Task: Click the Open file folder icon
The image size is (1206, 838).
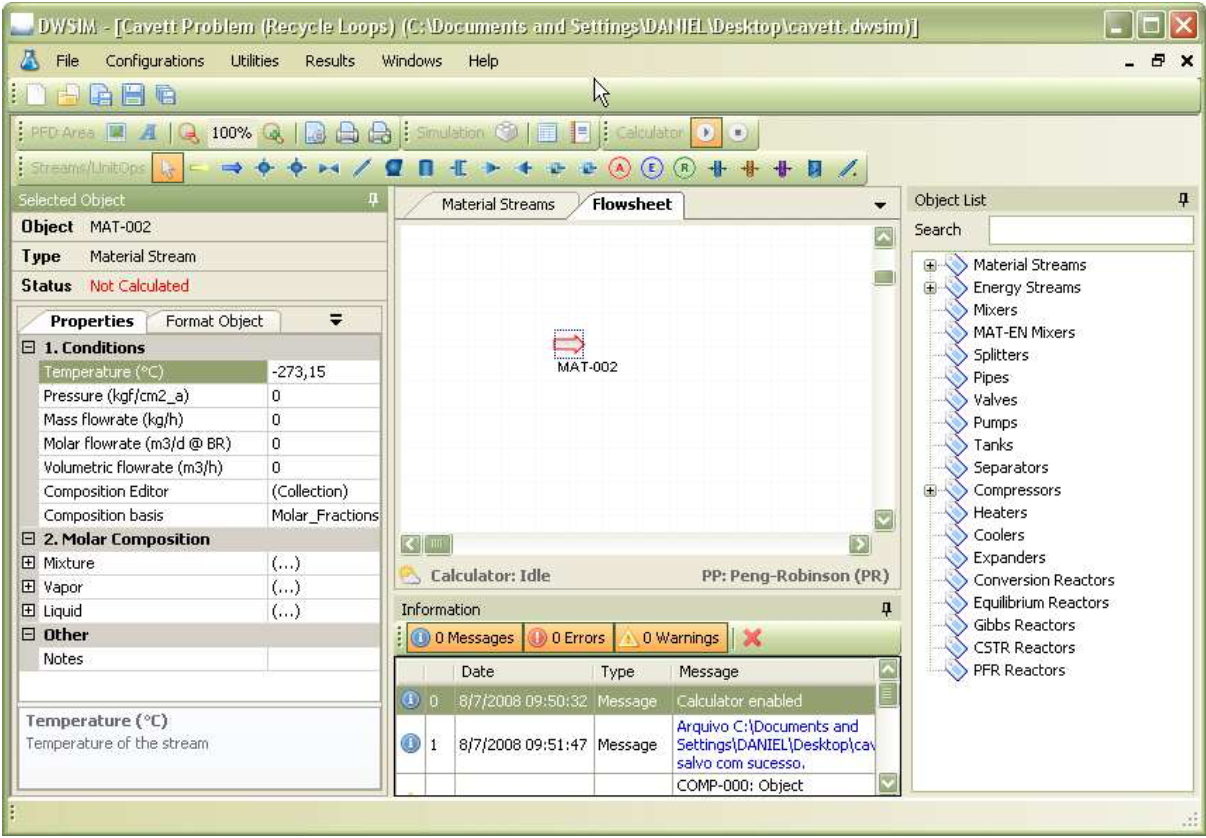Action: click(69, 96)
